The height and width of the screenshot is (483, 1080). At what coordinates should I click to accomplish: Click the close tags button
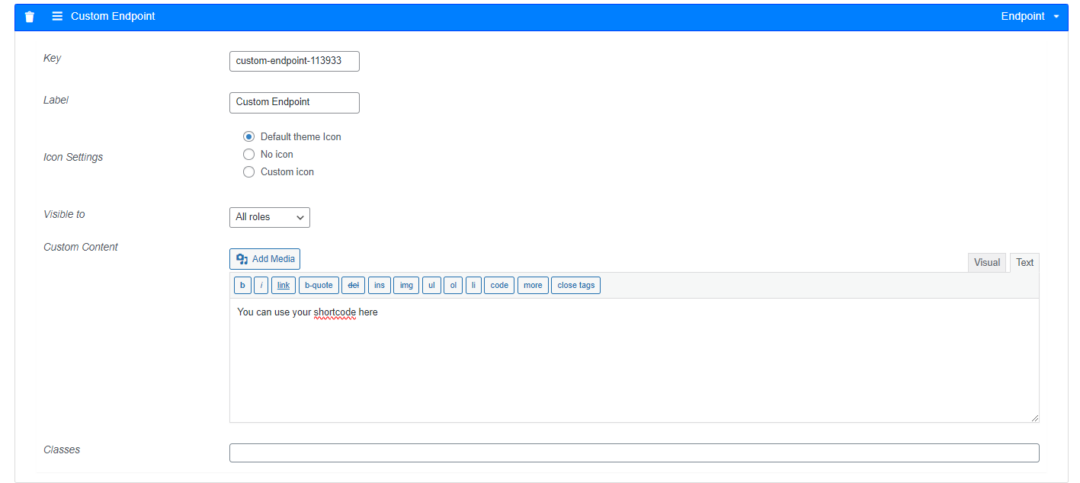click(x=576, y=285)
